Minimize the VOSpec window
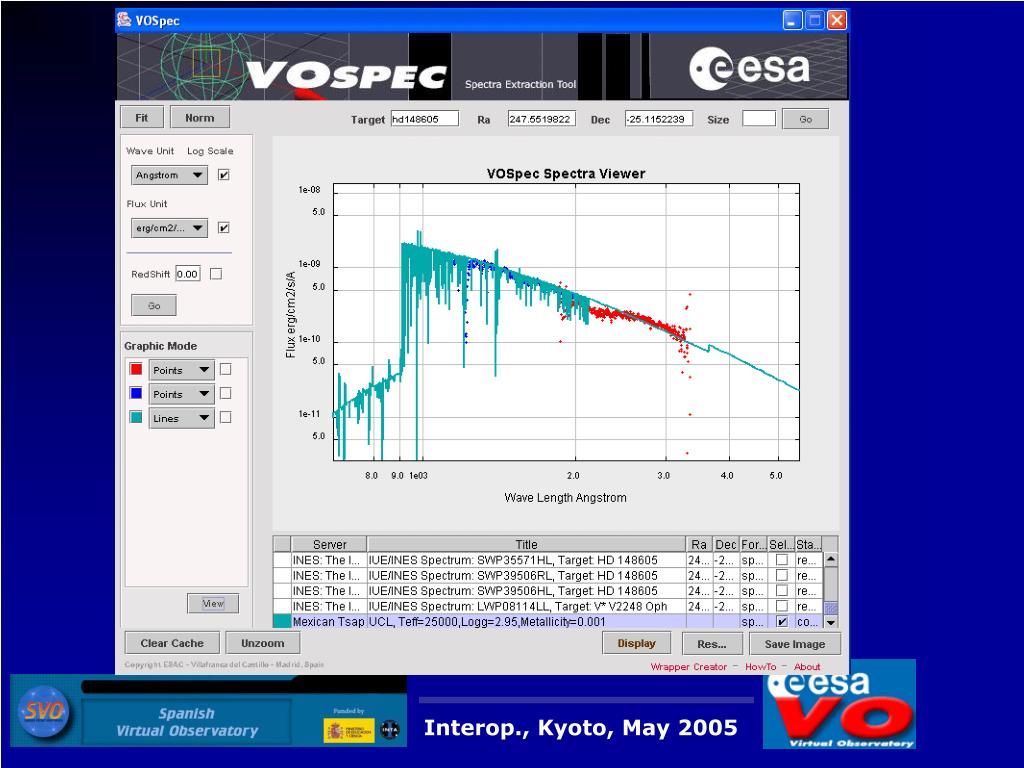Screen dimensions: 1024x768 792,20
